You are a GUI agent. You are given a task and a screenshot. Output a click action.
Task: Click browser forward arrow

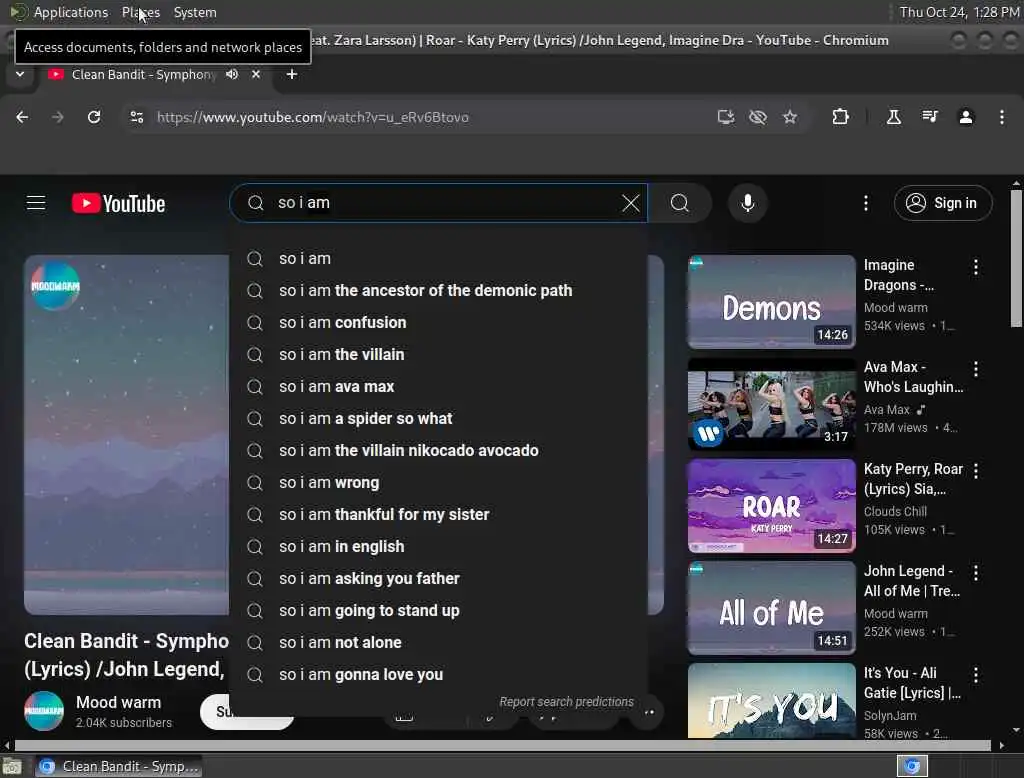[57, 117]
